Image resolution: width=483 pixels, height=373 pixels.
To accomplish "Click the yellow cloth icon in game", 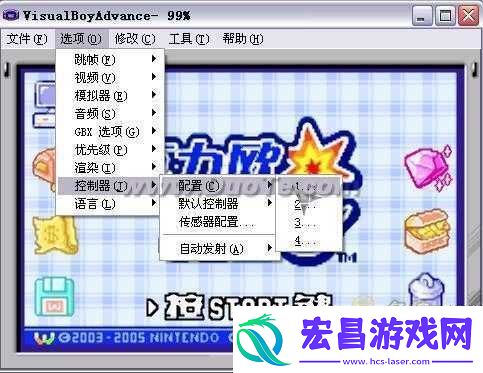I will click(x=55, y=235).
